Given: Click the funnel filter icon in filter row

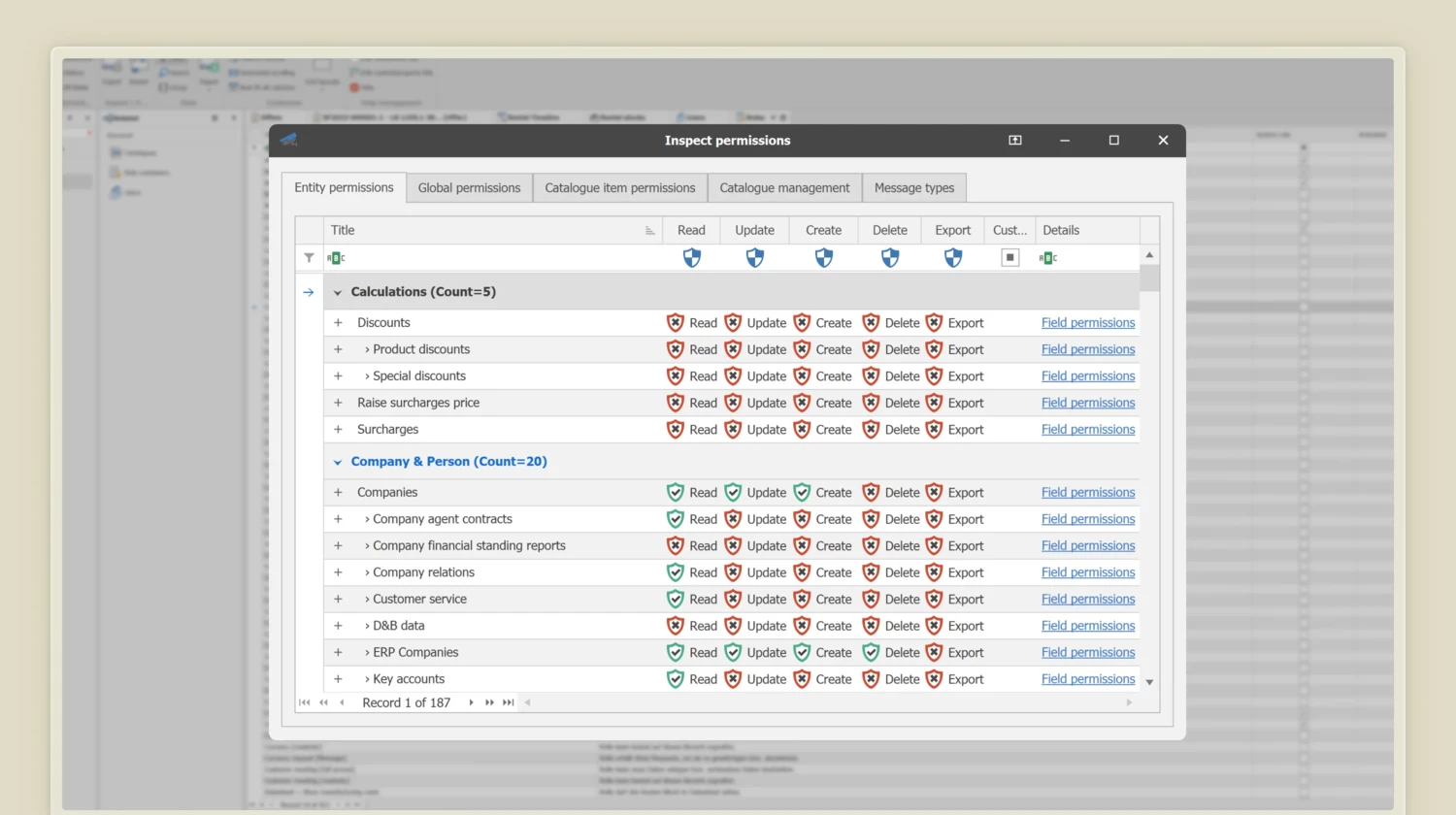Looking at the screenshot, I should 309,258.
